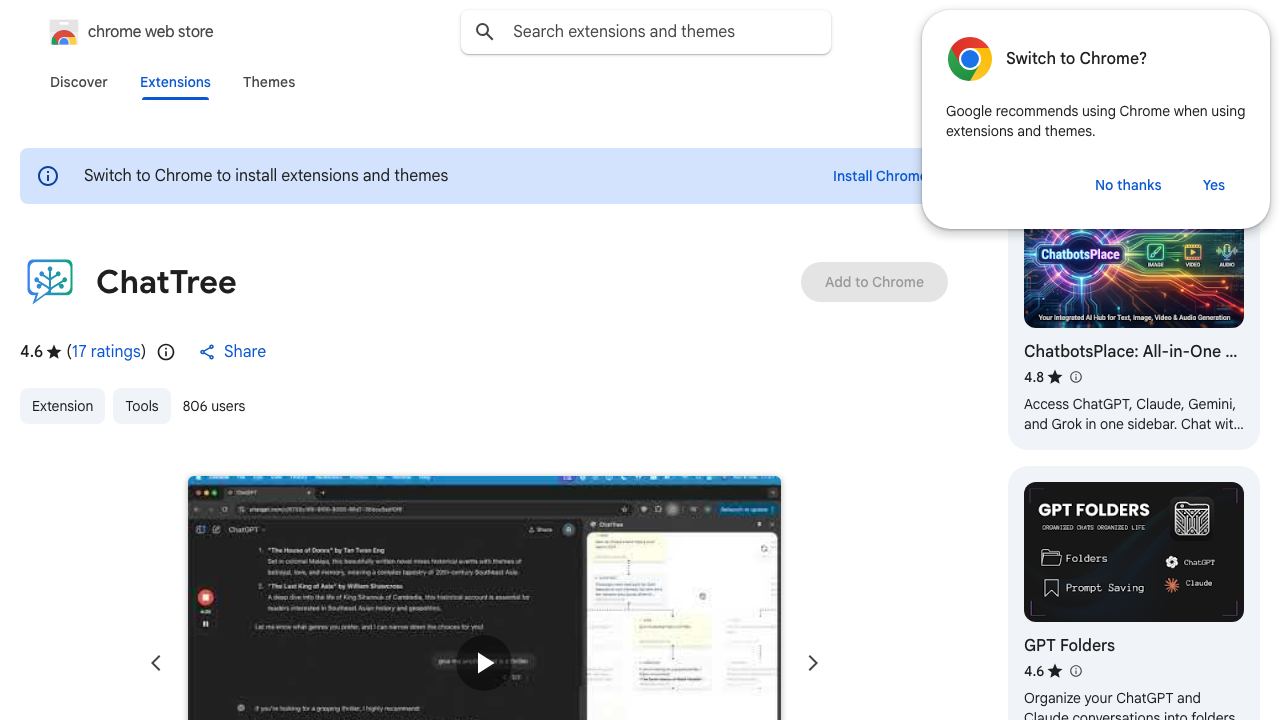Click the ChatTree extension logo
1280x720 pixels.
(x=50, y=282)
